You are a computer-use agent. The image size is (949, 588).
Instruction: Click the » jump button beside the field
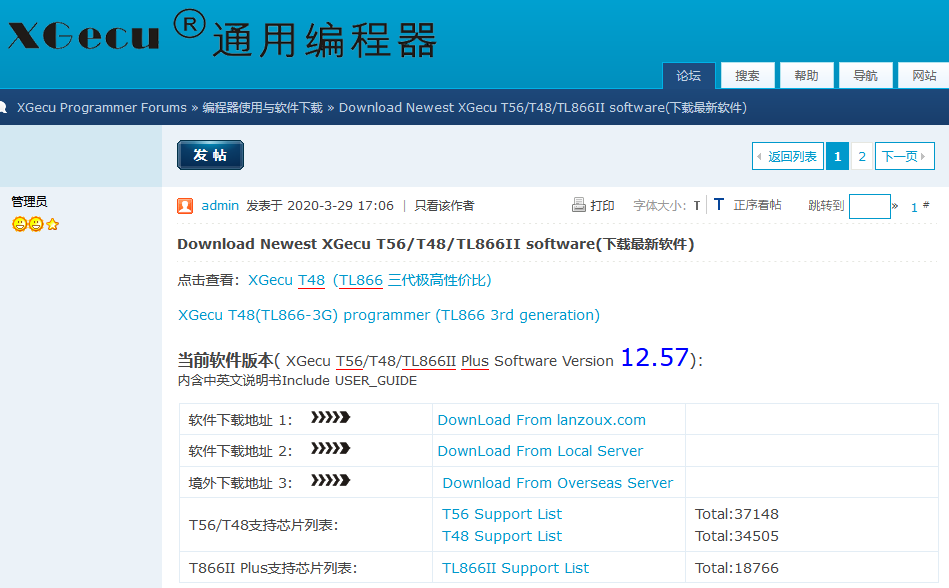[895, 206]
